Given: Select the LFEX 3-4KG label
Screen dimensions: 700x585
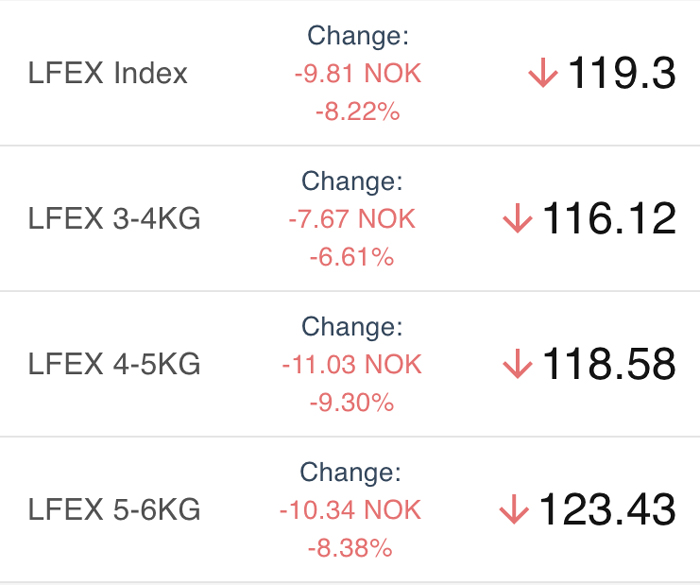Looking at the screenshot, I should point(114,218).
